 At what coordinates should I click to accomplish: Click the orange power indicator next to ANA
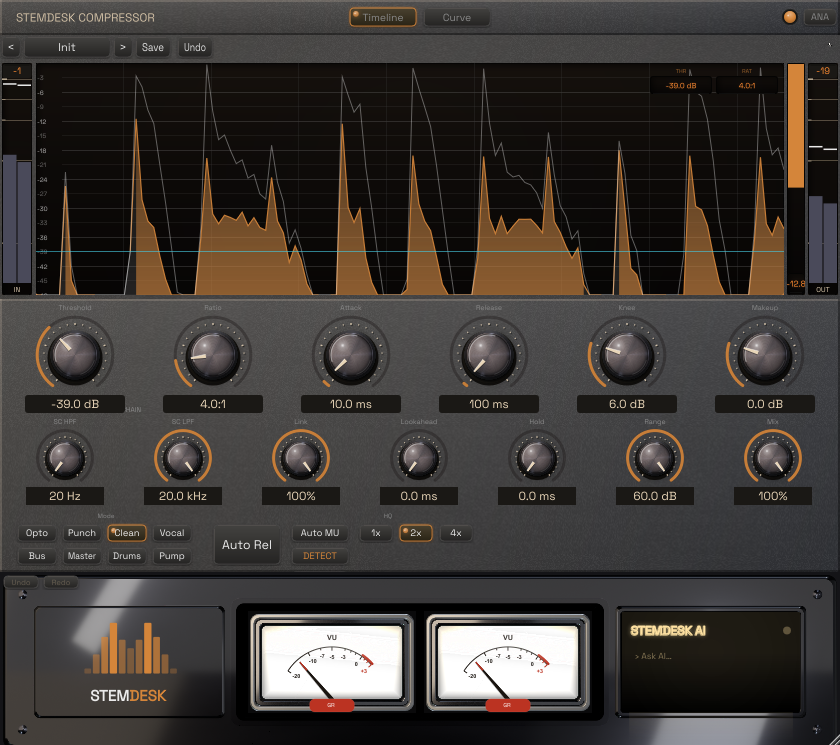[789, 17]
